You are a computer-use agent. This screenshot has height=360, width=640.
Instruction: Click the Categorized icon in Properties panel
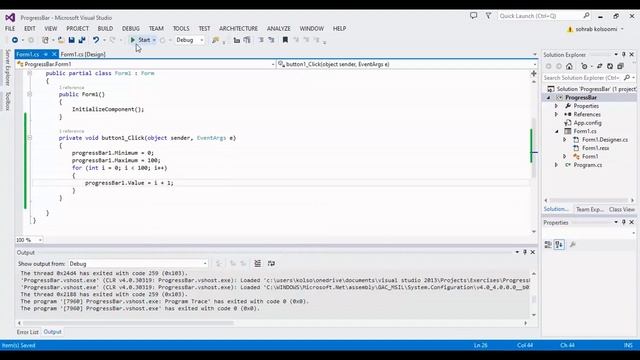tap(548, 244)
